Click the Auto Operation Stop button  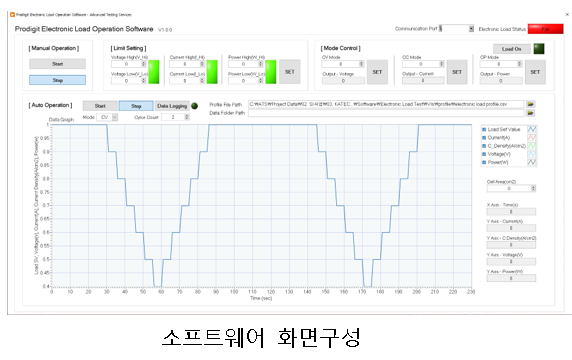pos(136,106)
